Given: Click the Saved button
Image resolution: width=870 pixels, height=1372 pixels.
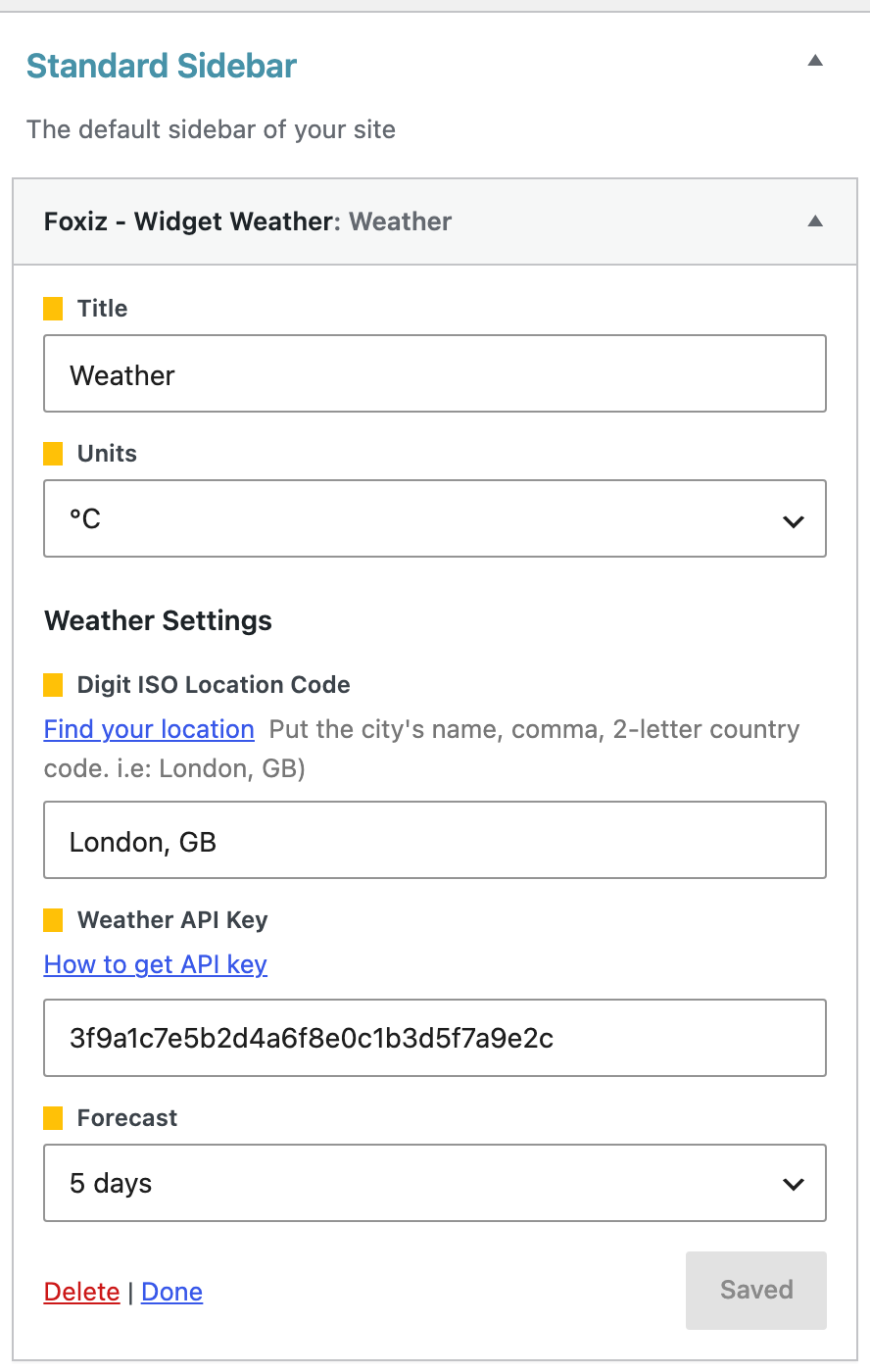Looking at the screenshot, I should [756, 1290].
